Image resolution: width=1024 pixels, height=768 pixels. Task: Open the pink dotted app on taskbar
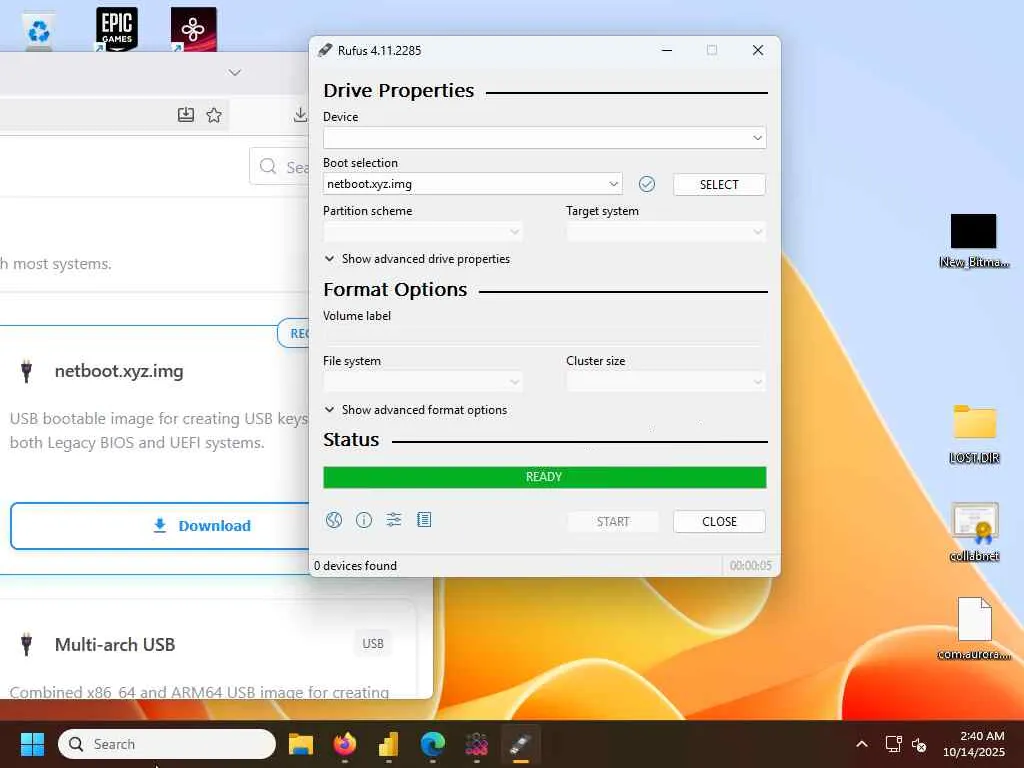476,744
